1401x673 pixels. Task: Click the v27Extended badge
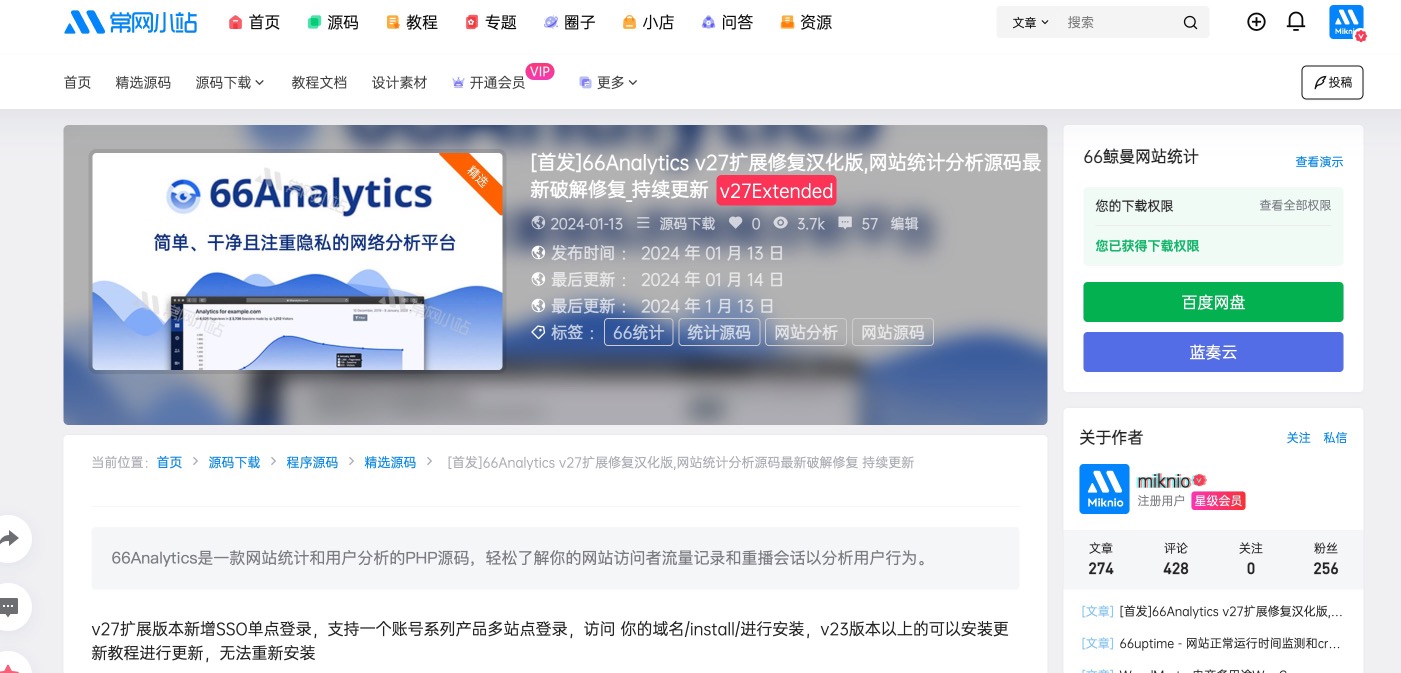pyautogui.click(x=776, y=191)
